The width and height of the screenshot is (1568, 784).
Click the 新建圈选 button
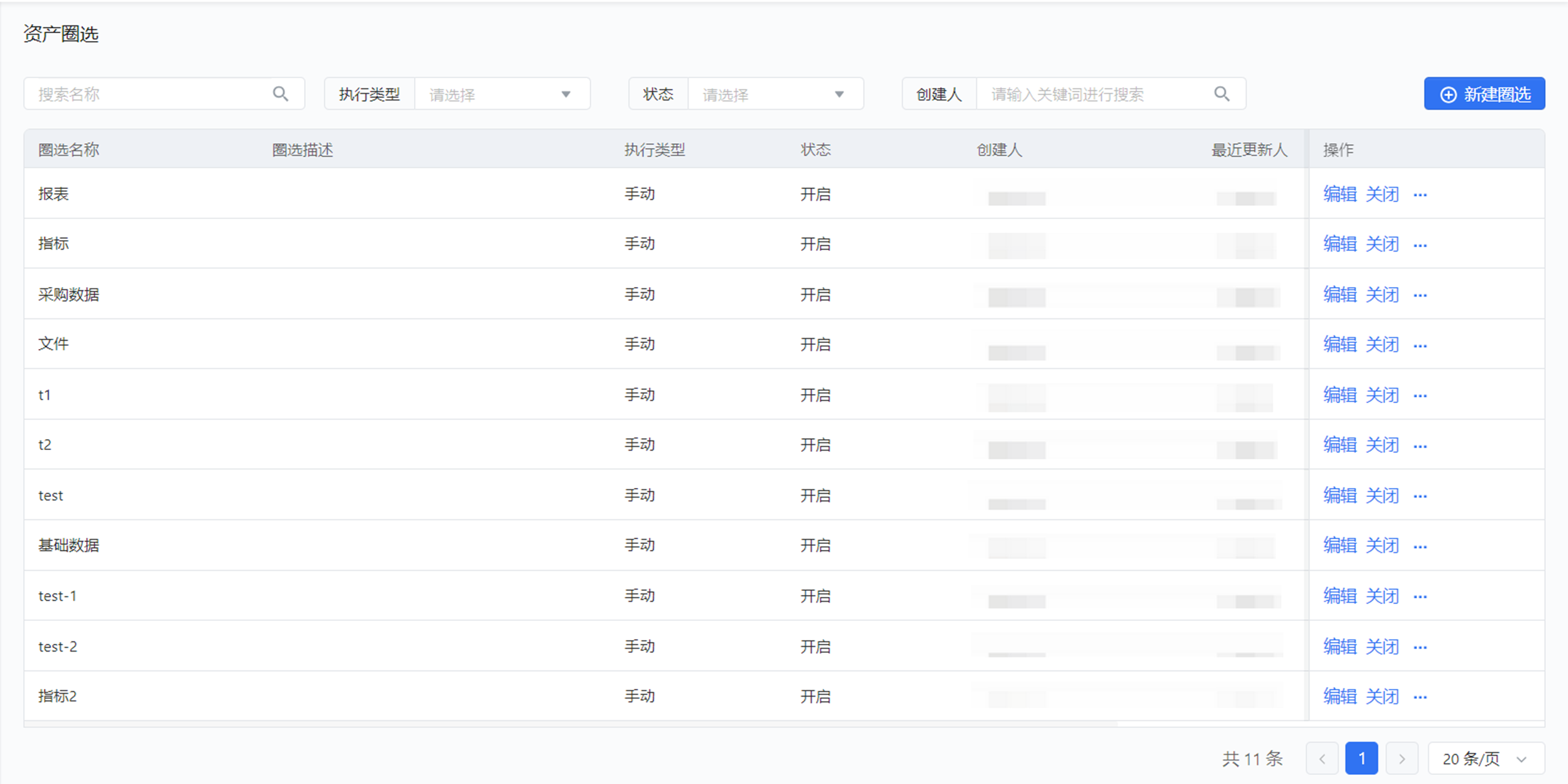coord(1484,94)
